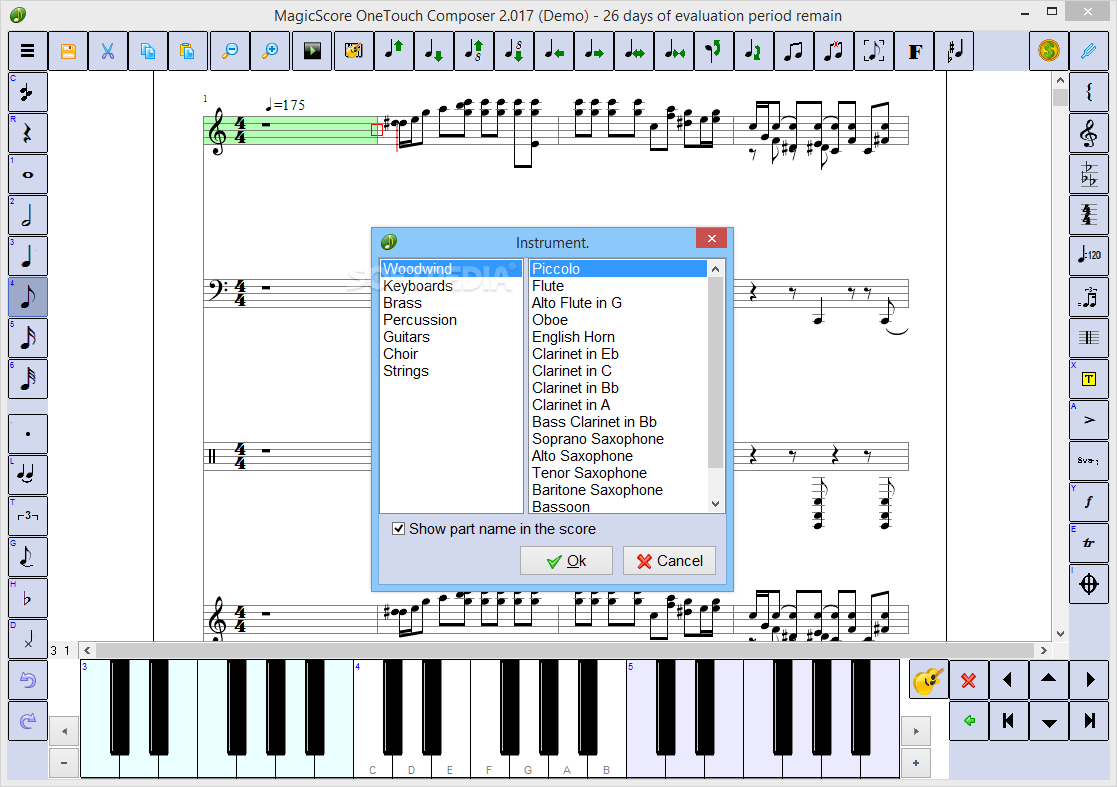
Task: Select the quarter note duration
Action: pyautogui.click(x=28, y=256)
